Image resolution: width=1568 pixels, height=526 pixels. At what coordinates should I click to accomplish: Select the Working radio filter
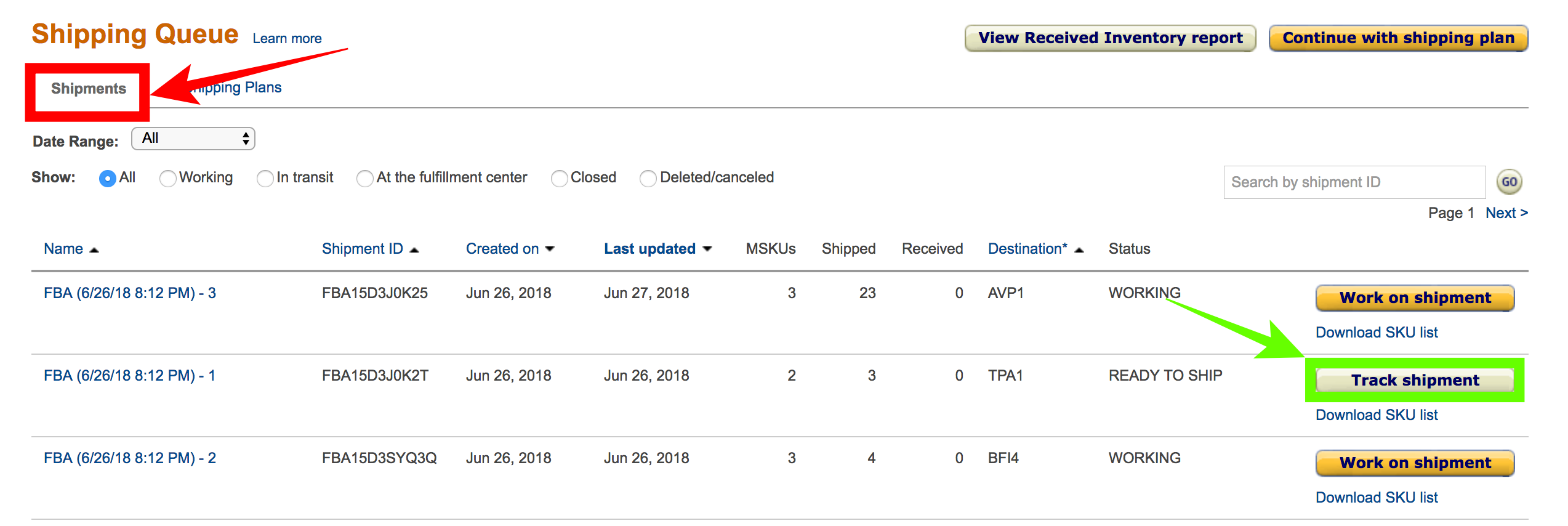click(x=167, y=178)
